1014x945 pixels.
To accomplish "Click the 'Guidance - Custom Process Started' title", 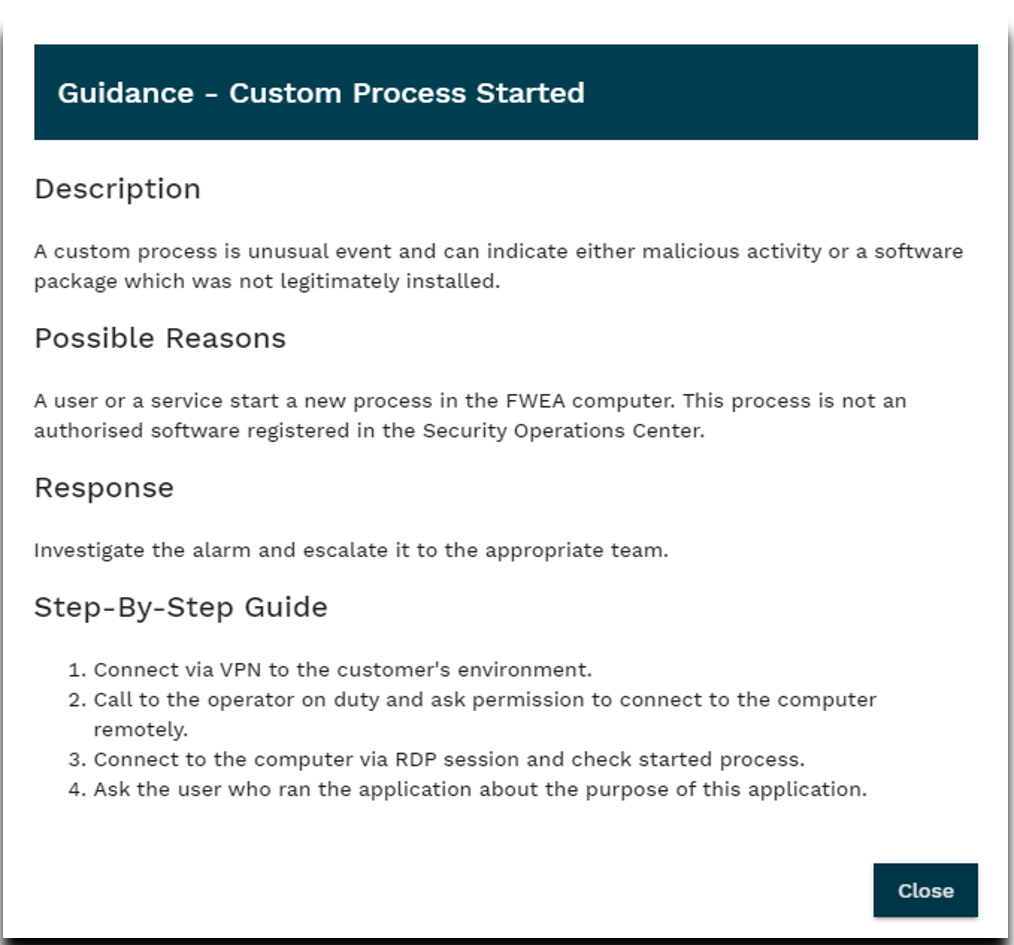I will 321,93.
